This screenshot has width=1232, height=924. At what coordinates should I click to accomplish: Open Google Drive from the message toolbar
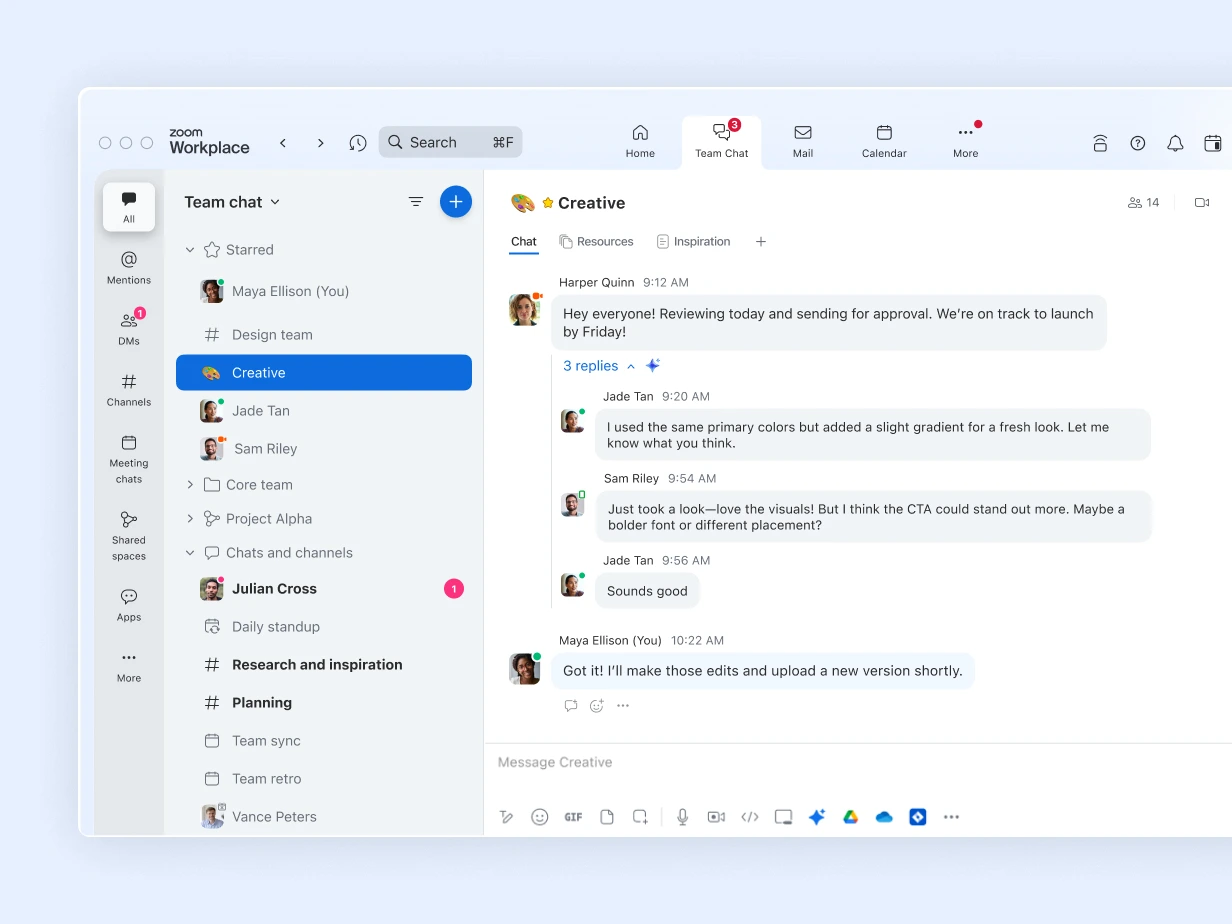(851, 817)
